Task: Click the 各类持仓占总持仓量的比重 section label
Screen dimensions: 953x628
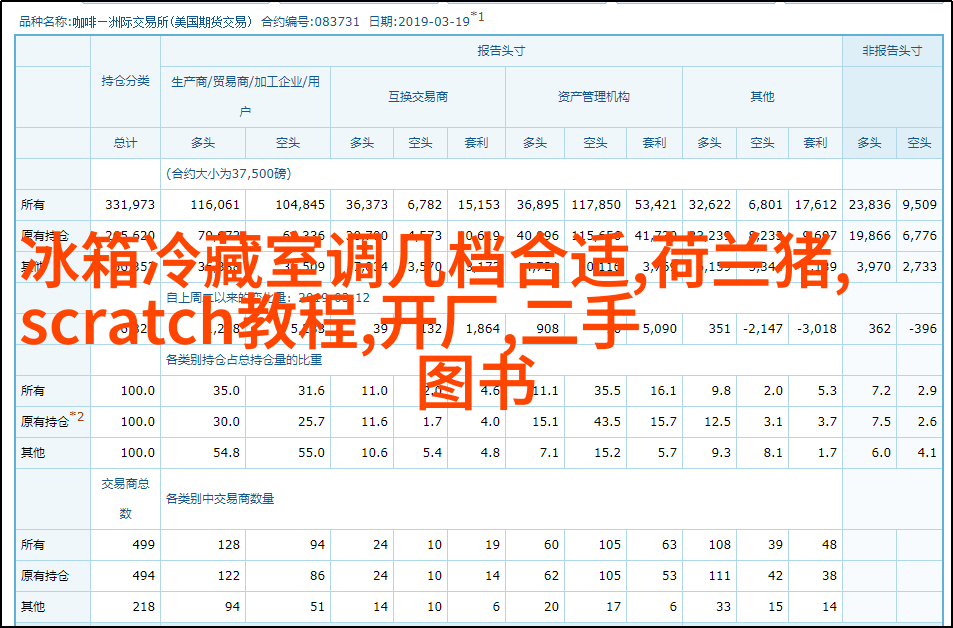Action: coord(244,359)
